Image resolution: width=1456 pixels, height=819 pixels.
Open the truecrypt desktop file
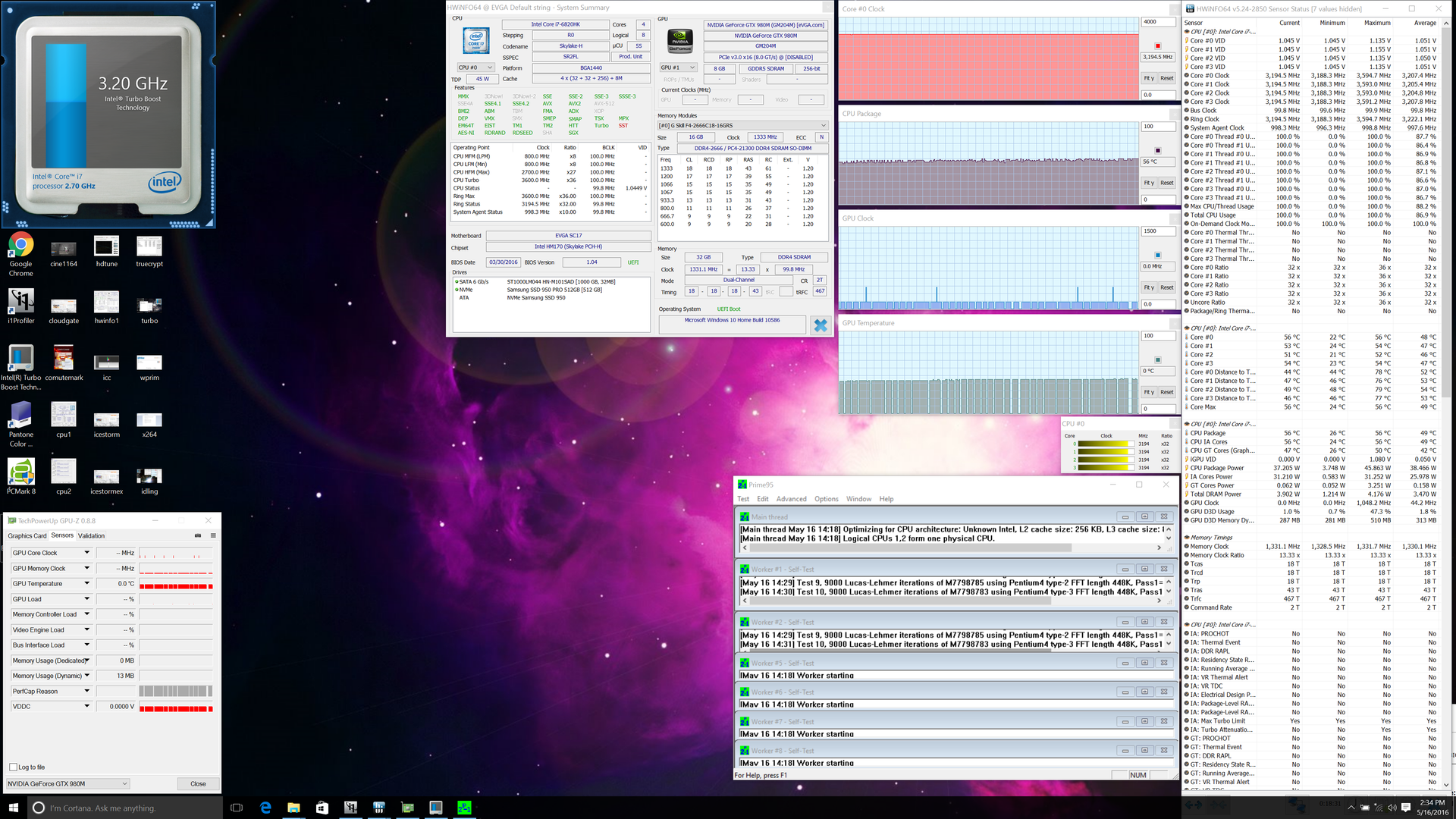149,253
